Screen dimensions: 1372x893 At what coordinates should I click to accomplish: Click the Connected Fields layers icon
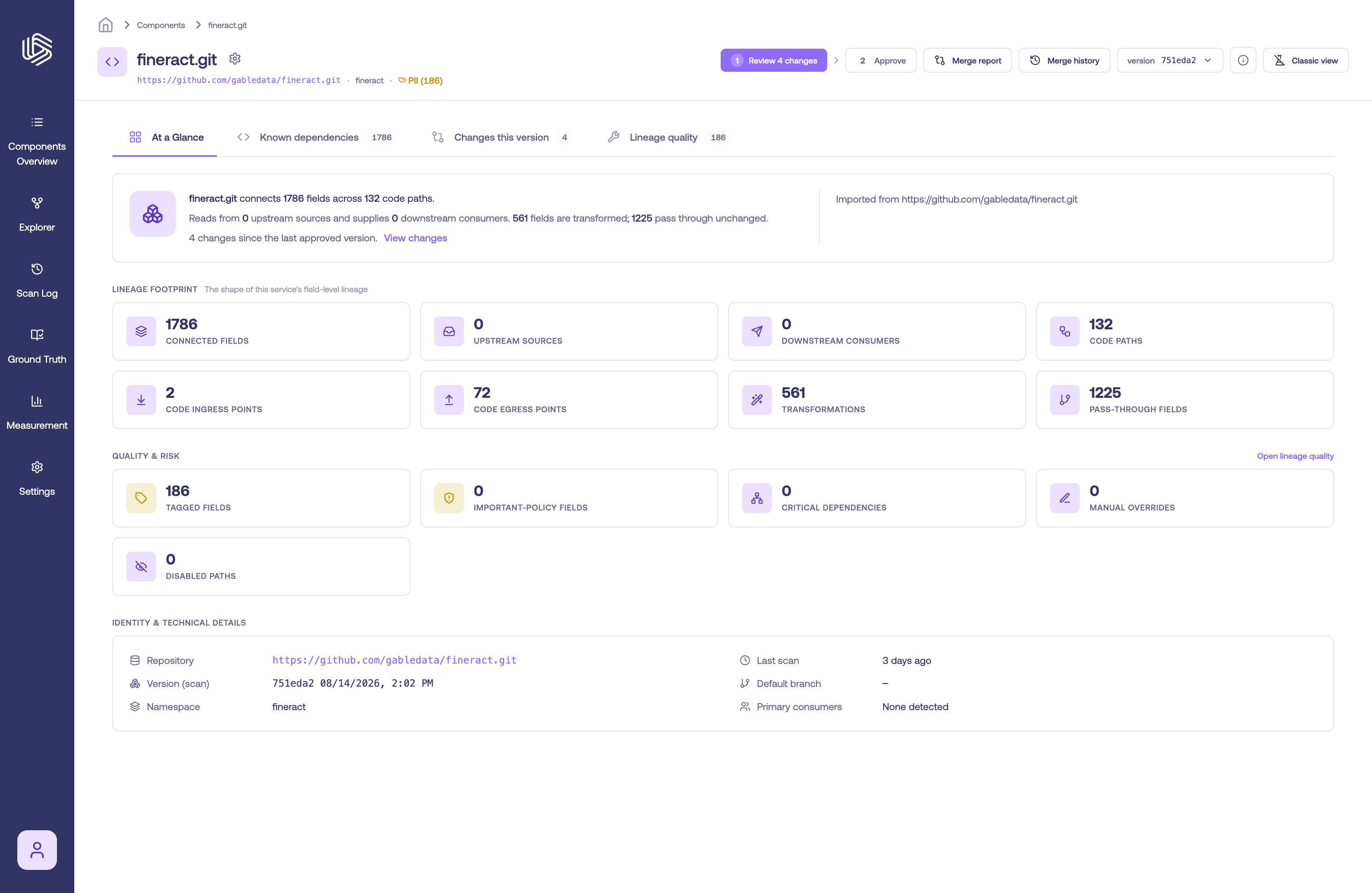(141, 331)
